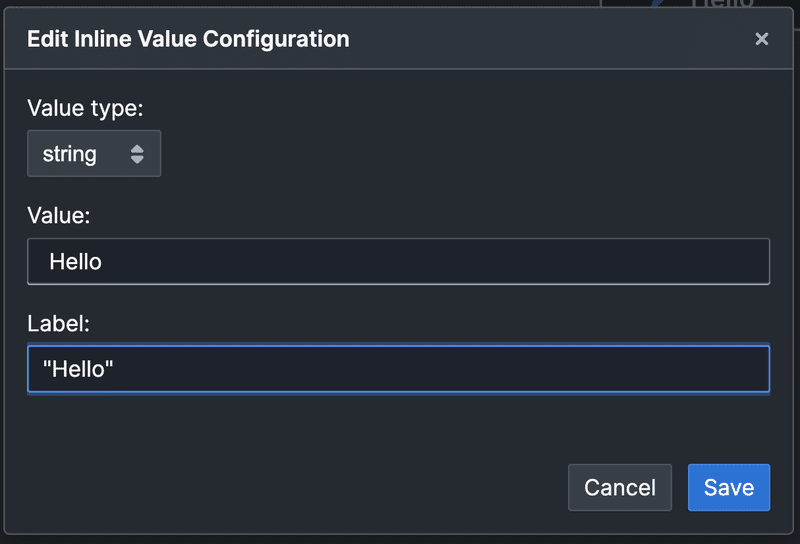The image size is (800, 544).
Task: Close the Edit Inline Value dialog
Action: 762,39
